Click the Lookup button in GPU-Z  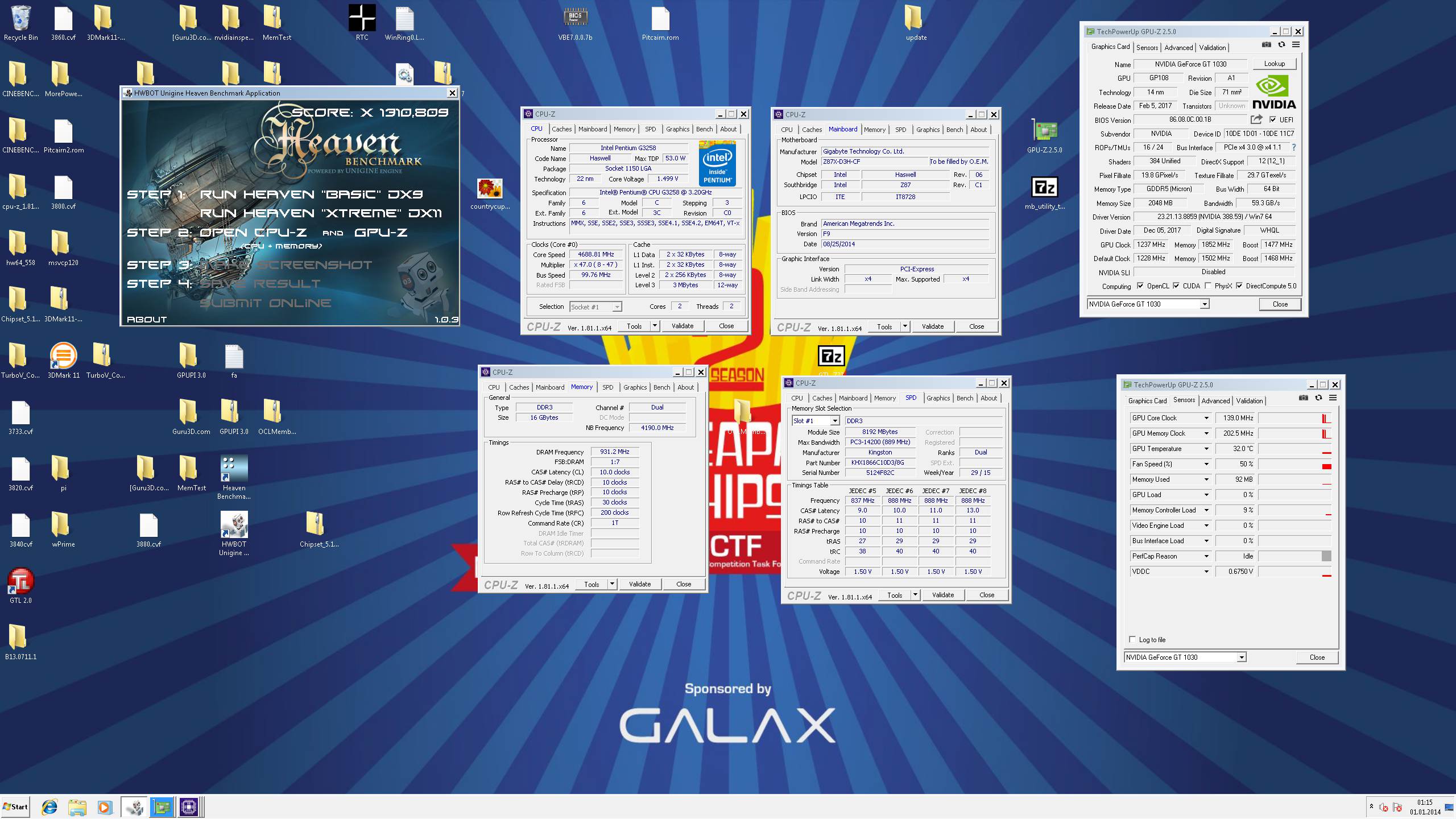click(1274, 64)
